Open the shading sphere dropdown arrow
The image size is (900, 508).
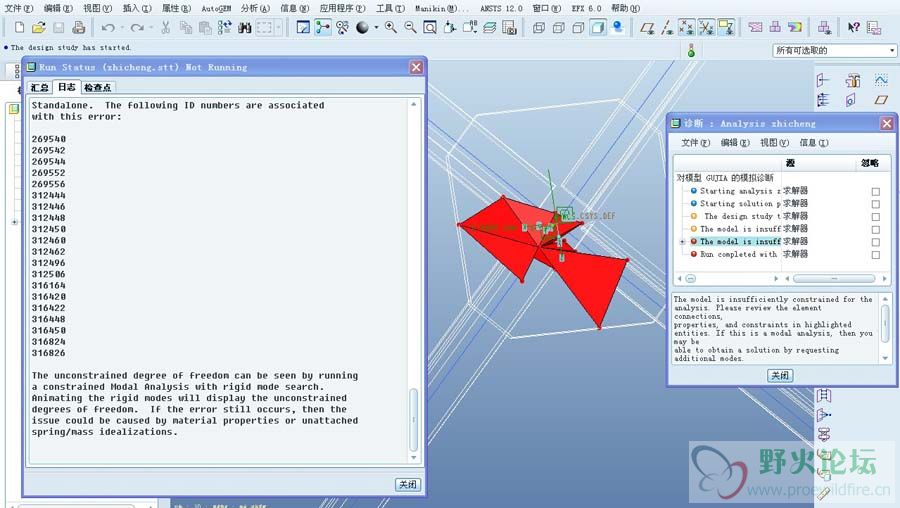point(377,27)
